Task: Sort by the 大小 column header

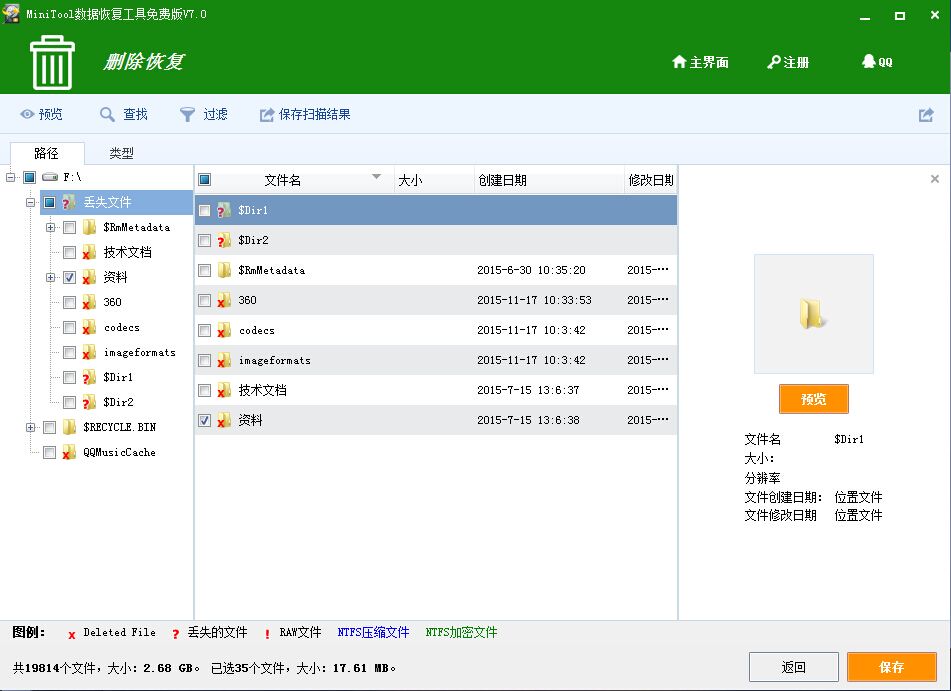Action: [434, 180]
